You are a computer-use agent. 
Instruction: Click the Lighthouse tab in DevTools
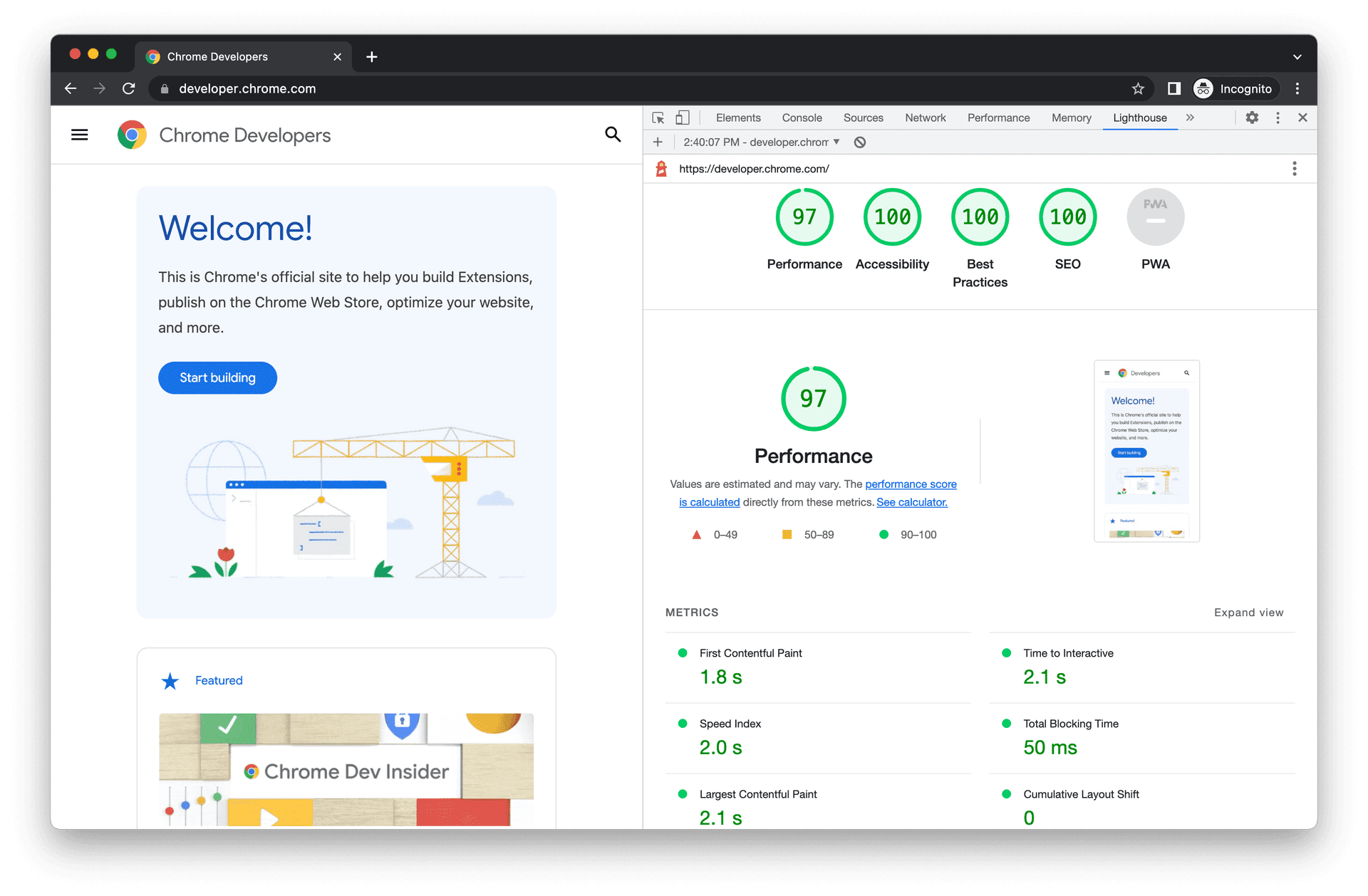tap(1138, 116)
